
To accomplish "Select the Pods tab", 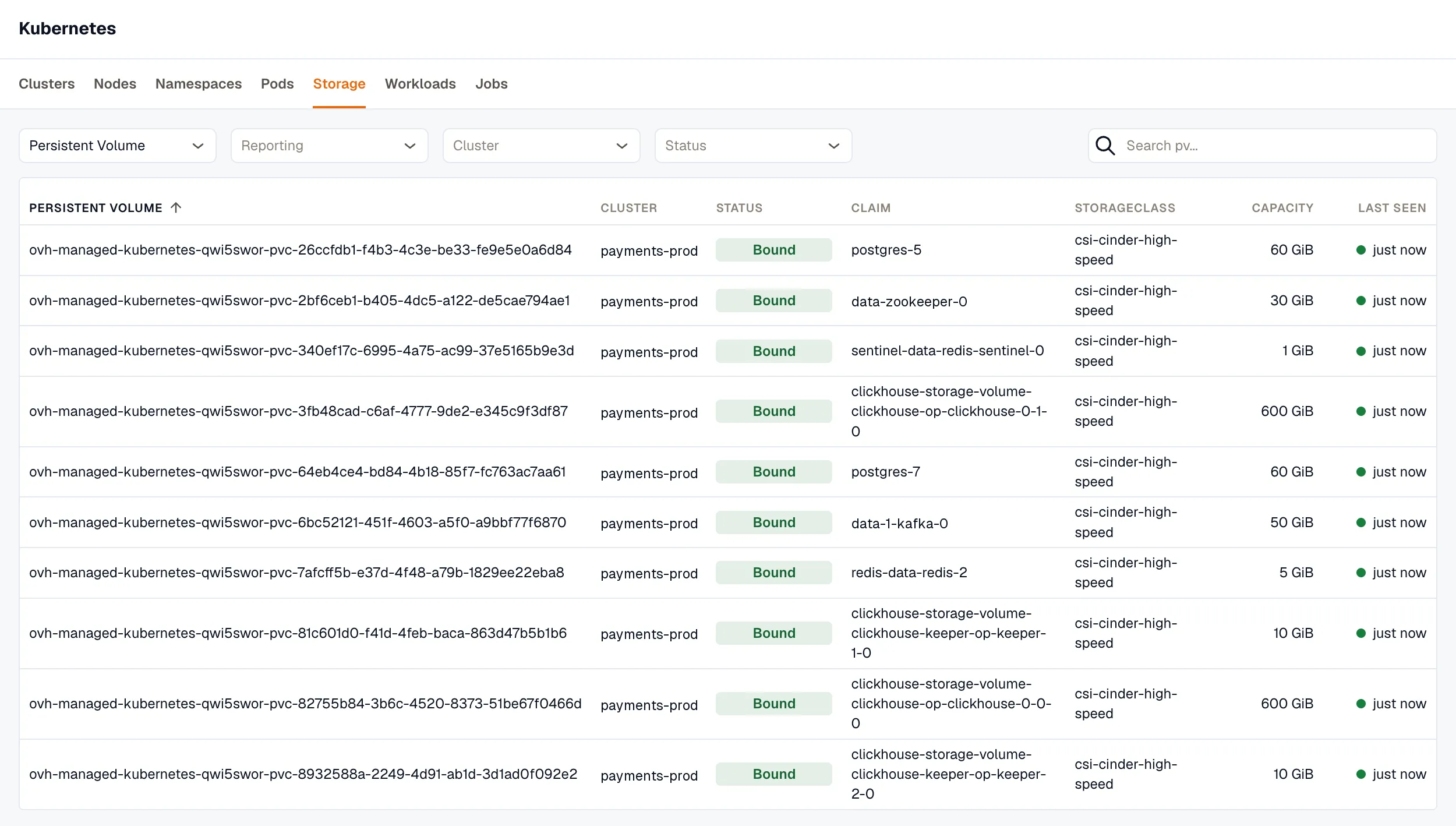I will tap(277, 84).
